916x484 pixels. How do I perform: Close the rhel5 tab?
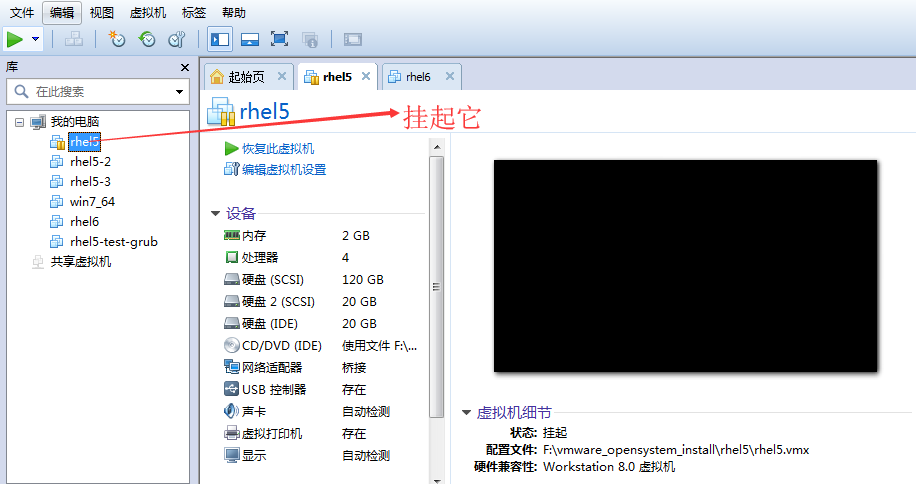(366, 76)
